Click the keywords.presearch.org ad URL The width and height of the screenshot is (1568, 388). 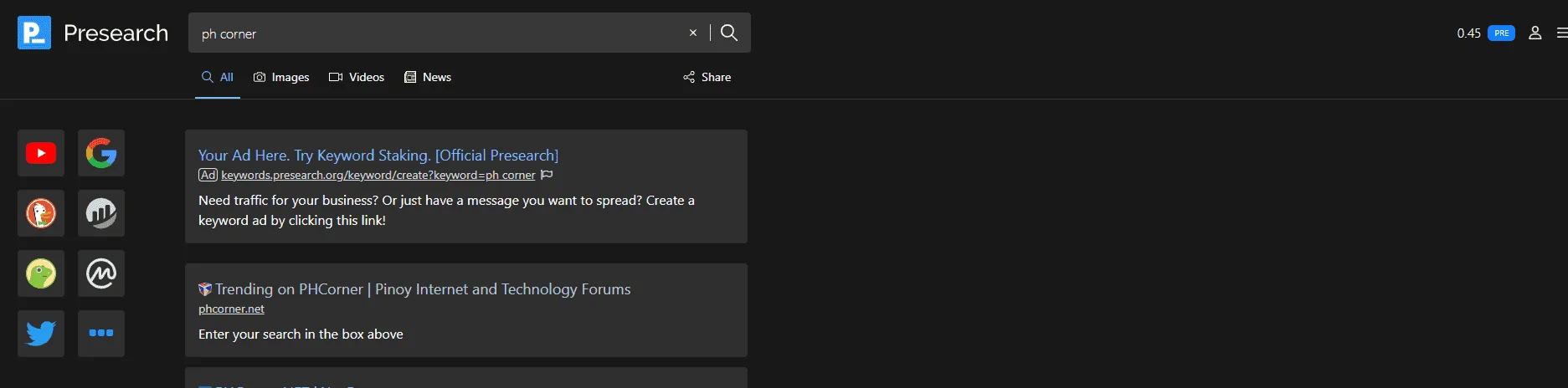coord(378,175)
